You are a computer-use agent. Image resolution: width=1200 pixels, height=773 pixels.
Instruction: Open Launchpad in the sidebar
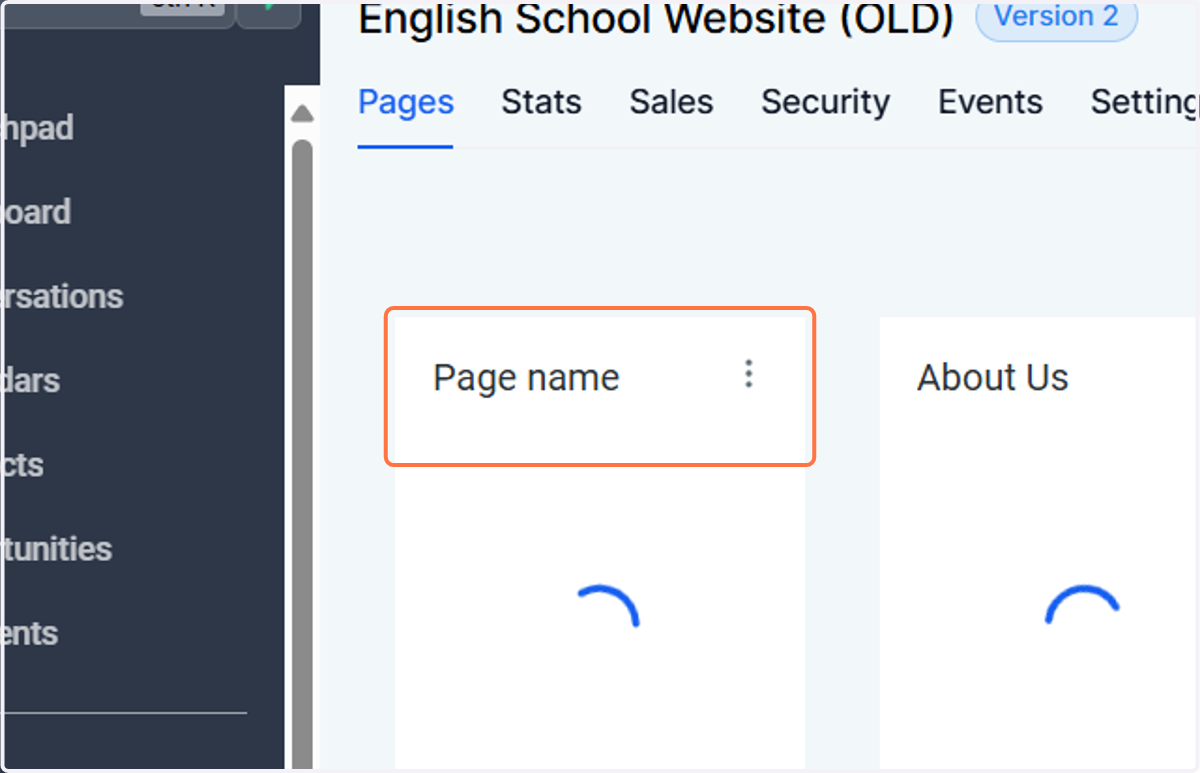pos(37,128)
